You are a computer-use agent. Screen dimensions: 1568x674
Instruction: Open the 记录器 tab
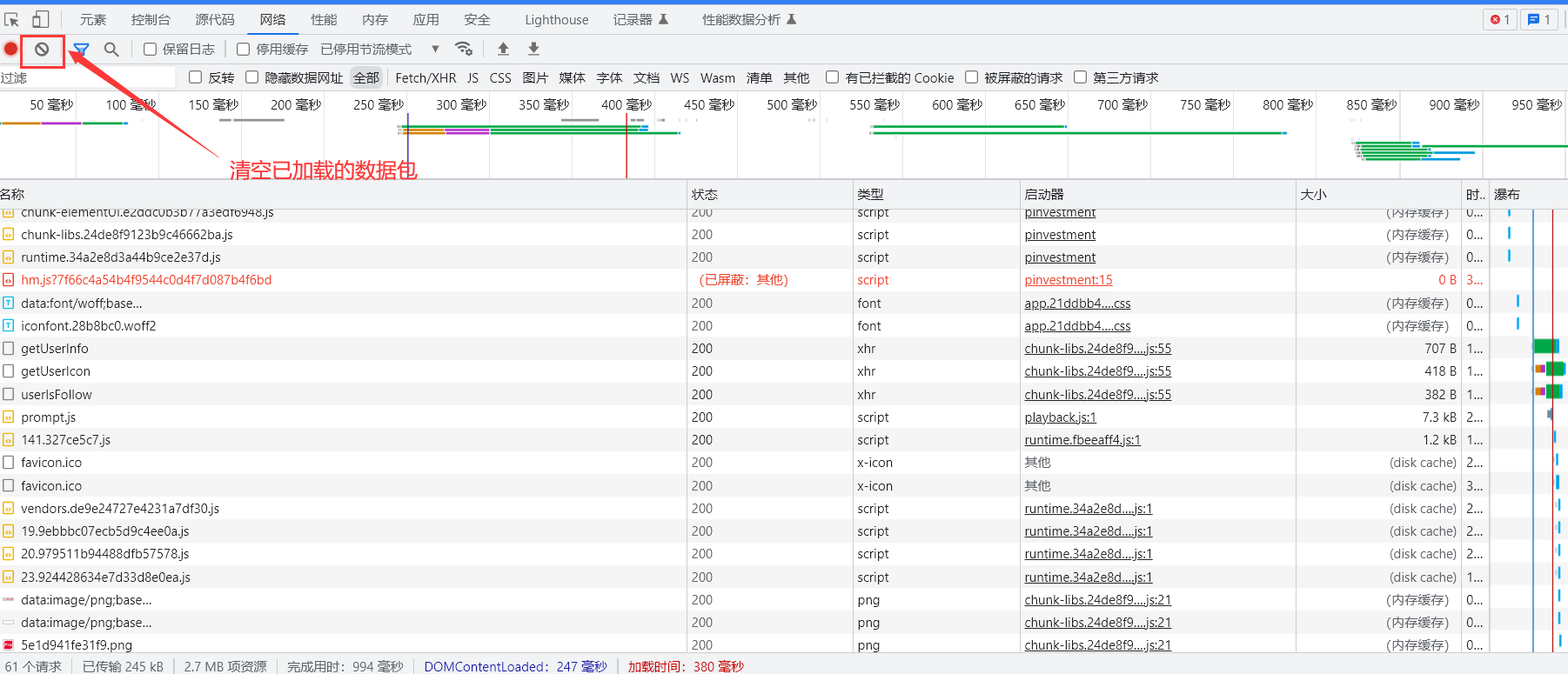coord(640,19)
